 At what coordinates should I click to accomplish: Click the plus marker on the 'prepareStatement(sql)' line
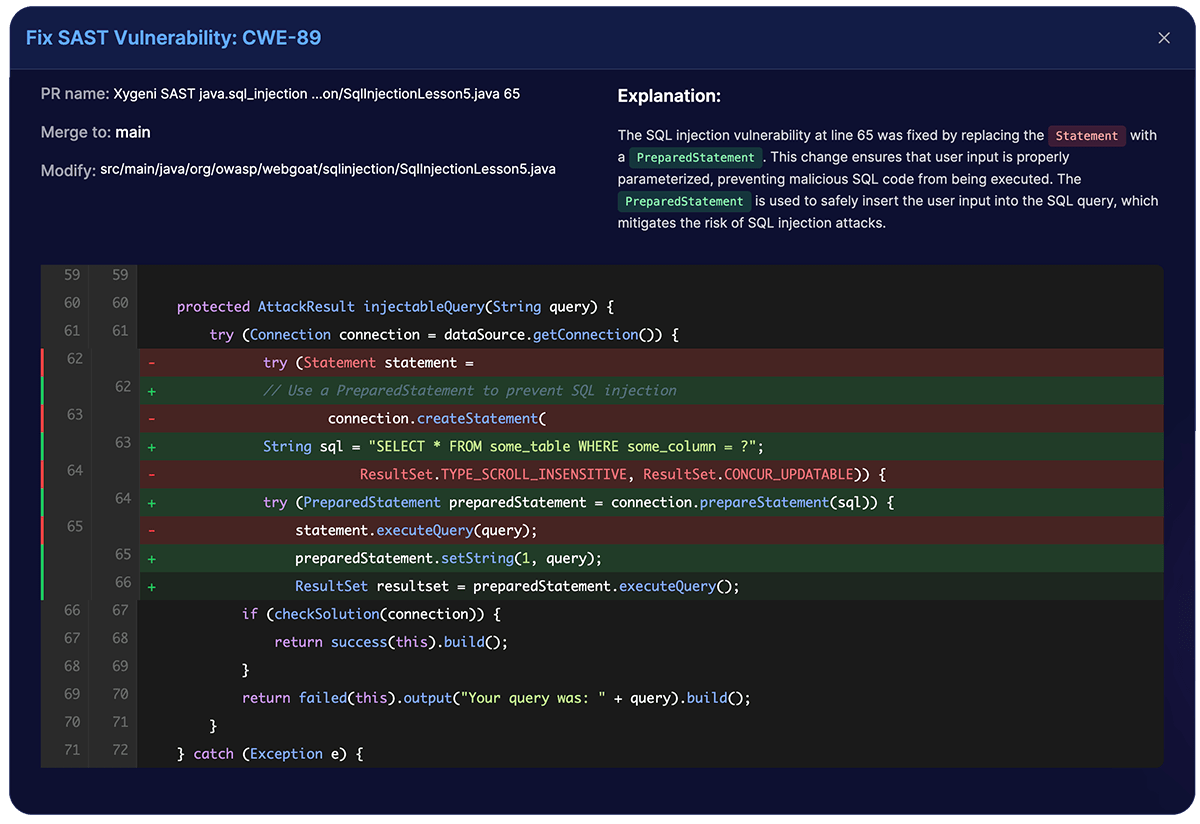coord(151,503)
